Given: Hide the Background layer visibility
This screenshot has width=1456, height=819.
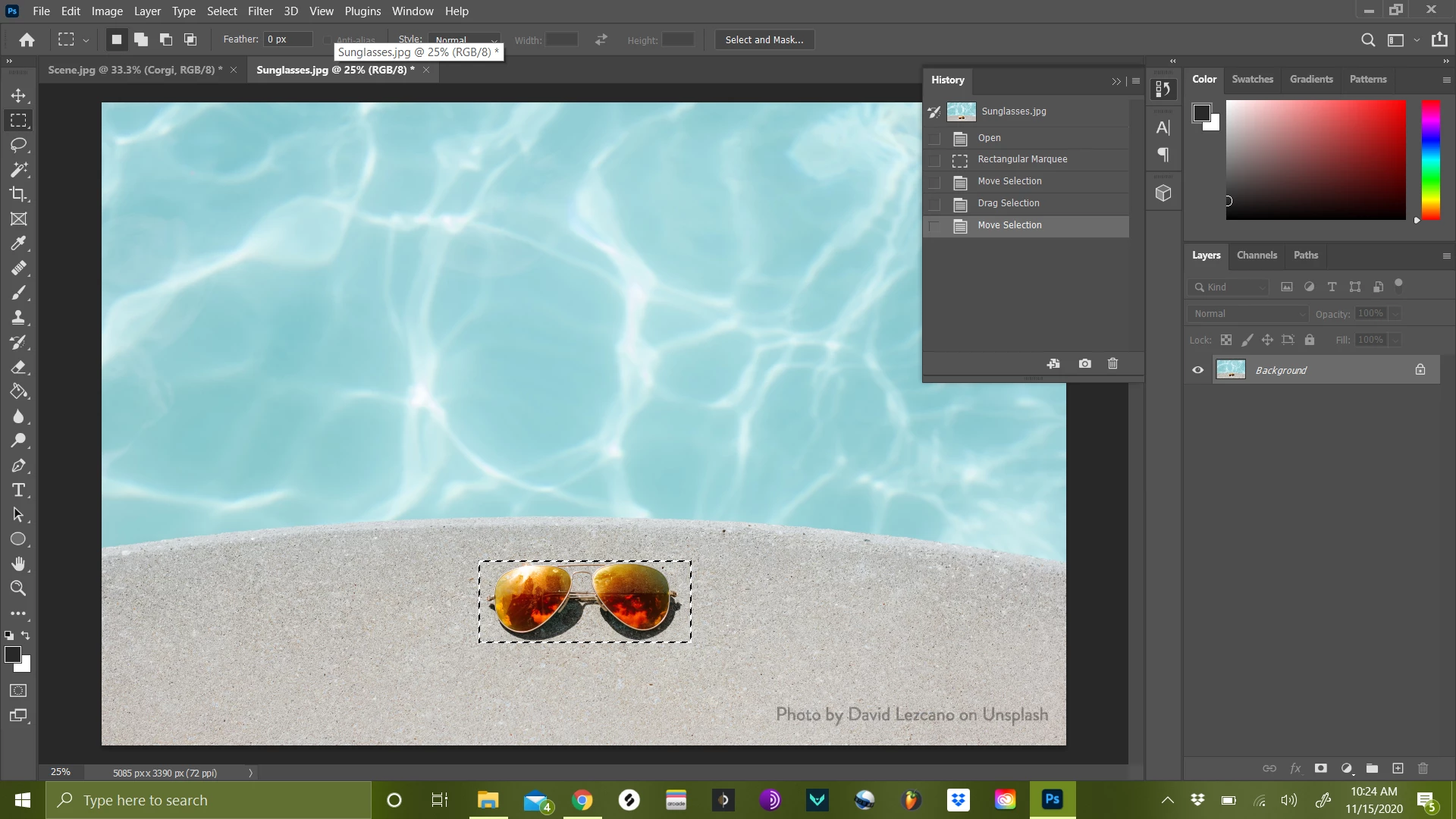Looking at the screenshot, I should (x=1198, y=370).
